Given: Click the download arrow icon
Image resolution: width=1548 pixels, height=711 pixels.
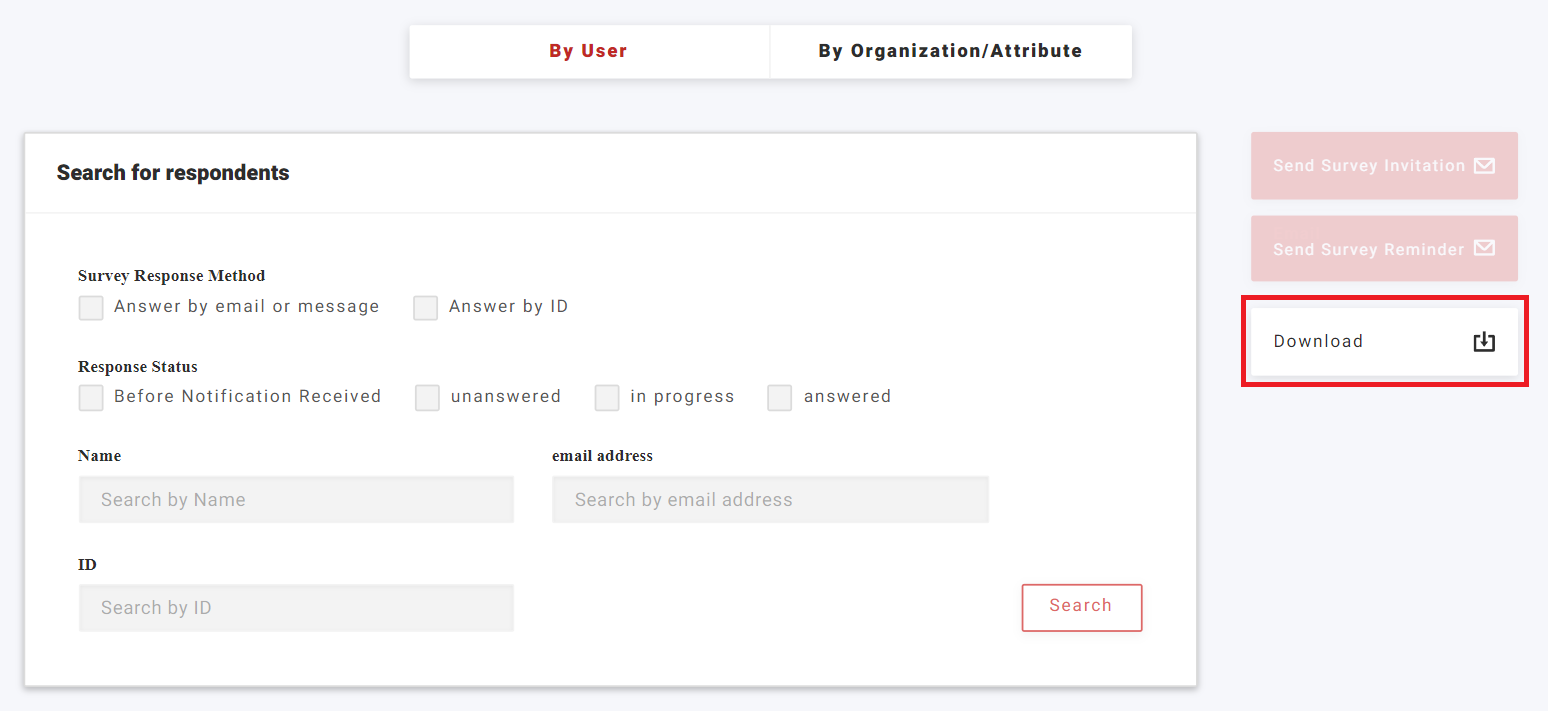Looking at the screenshot, I should [x=1484, y=342].
